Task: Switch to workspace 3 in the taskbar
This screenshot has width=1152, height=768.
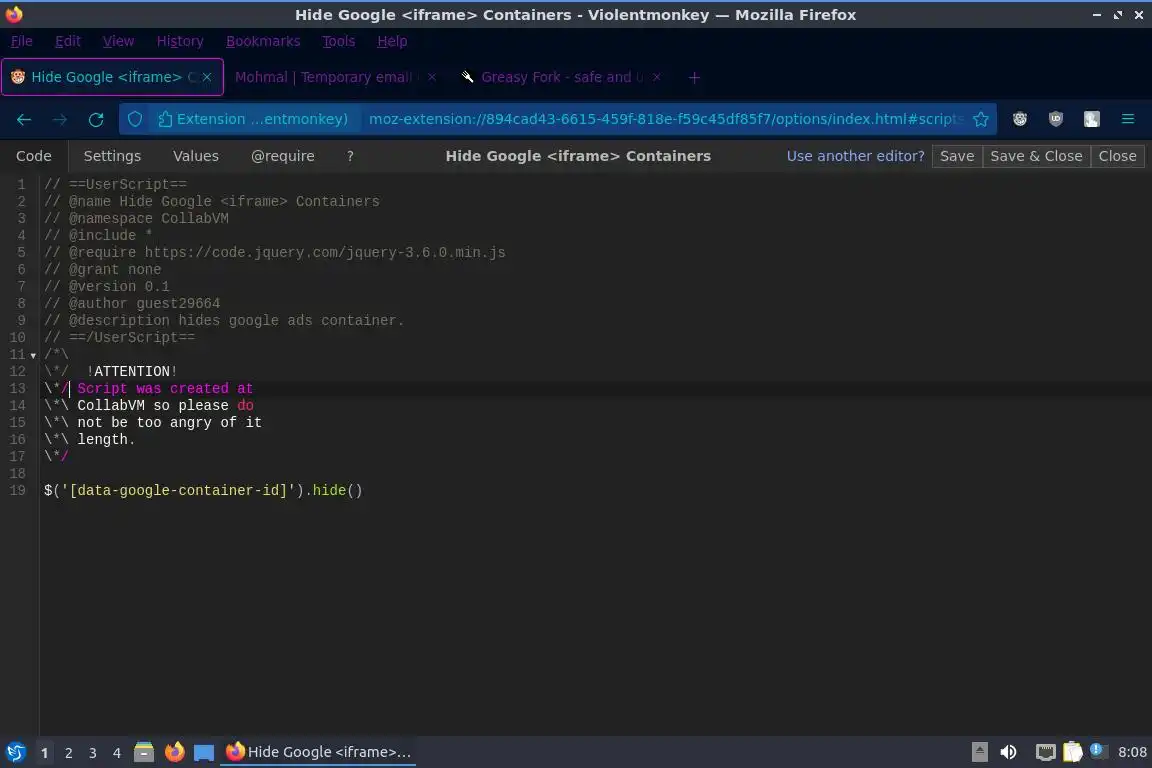Action: [x=93, y=753]
